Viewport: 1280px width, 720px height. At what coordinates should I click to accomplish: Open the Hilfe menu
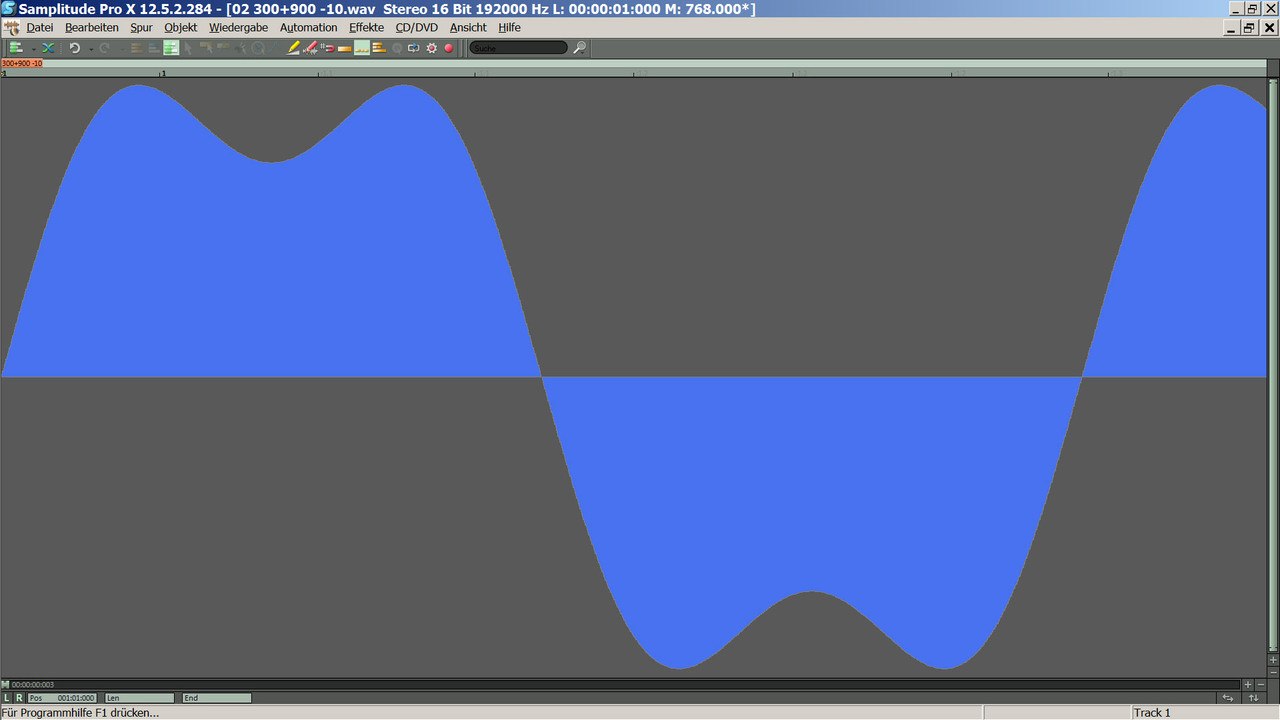pos(509,28)
